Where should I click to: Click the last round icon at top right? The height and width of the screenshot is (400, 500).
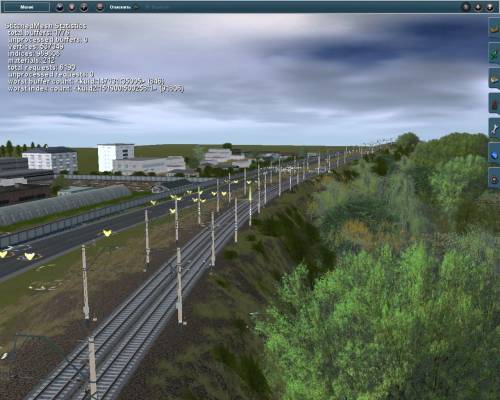pyautogui.click(x=490, y=7)
